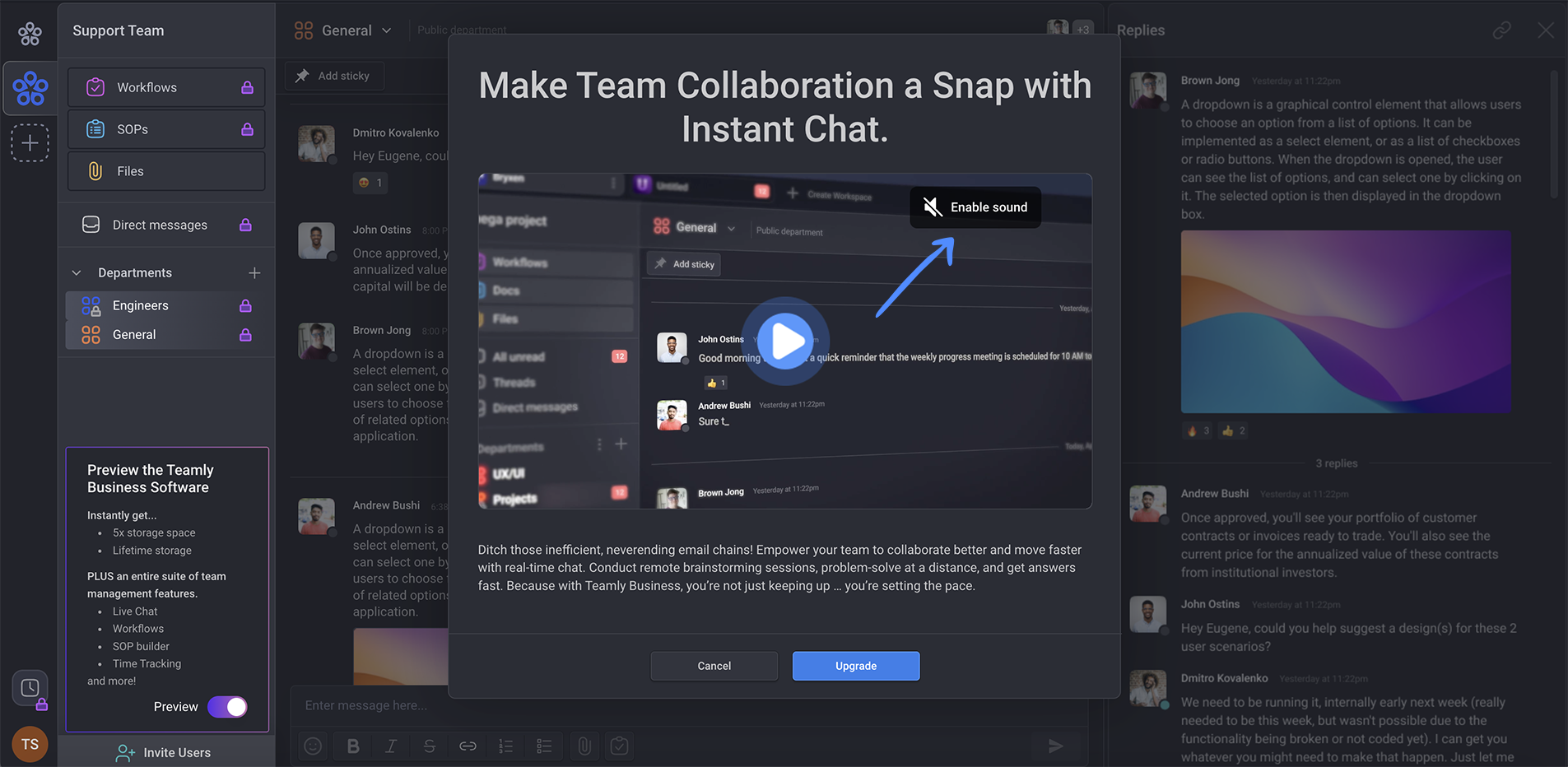Click John Ostins' name in chat
Screen dimensions: 1568x767
tap(382, 230)
